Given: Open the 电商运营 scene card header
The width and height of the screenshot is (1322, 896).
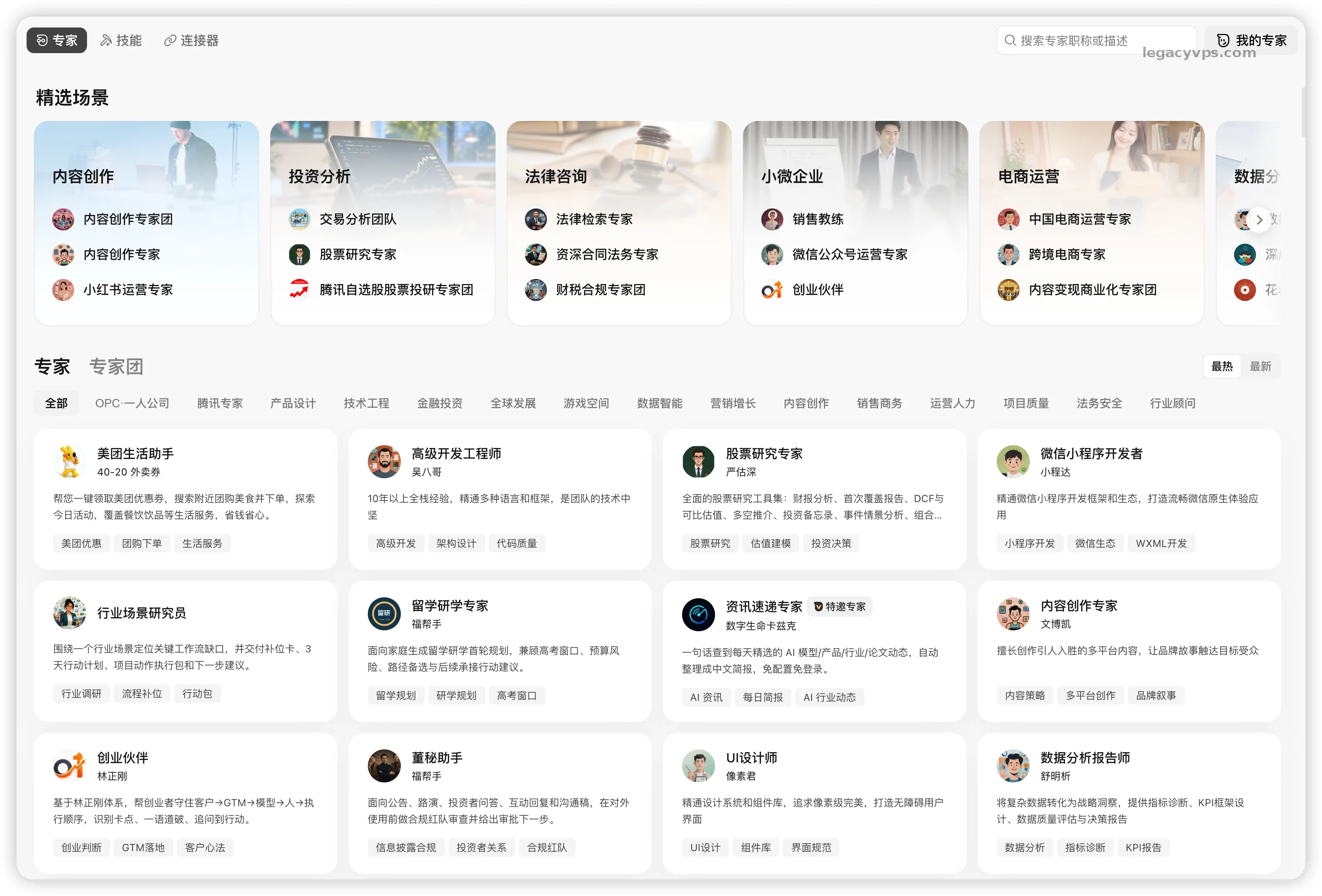Looking at the screenshot, I should coord(1028,176).
